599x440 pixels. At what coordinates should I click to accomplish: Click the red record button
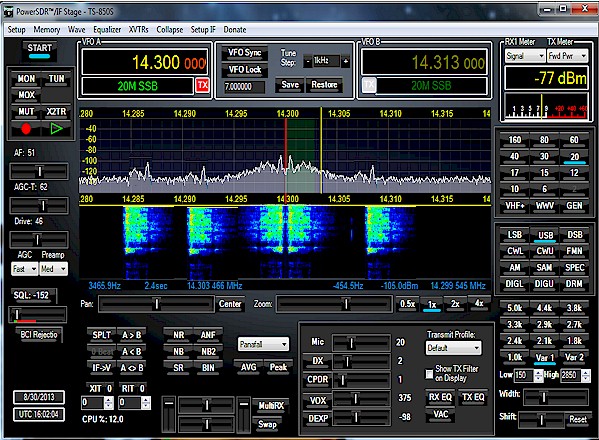point(26,129)
